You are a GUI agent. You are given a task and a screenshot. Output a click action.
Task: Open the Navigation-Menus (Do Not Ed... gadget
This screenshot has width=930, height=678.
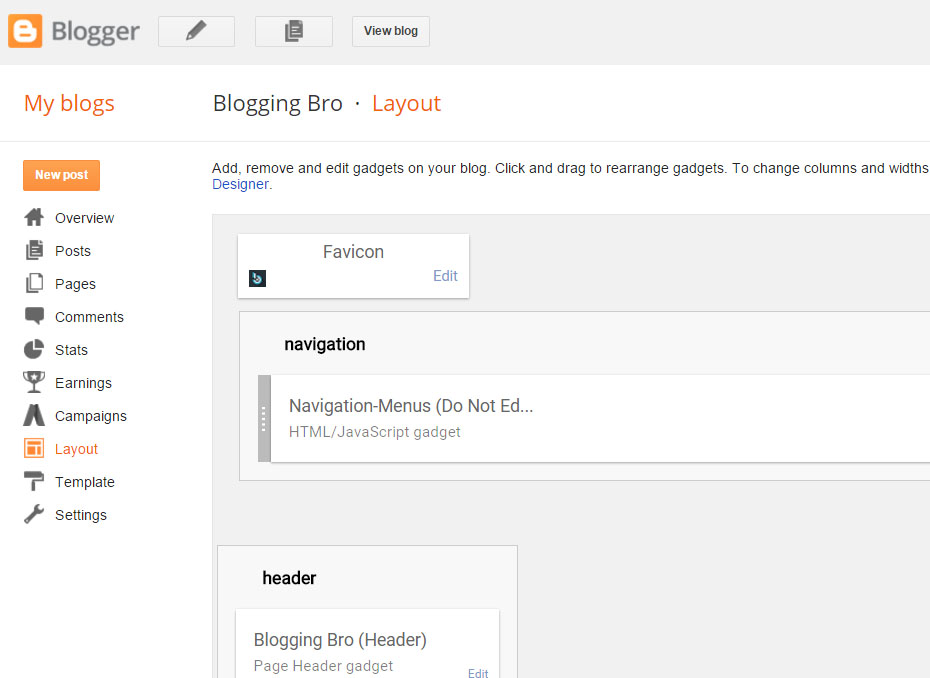tap(411, 406)
